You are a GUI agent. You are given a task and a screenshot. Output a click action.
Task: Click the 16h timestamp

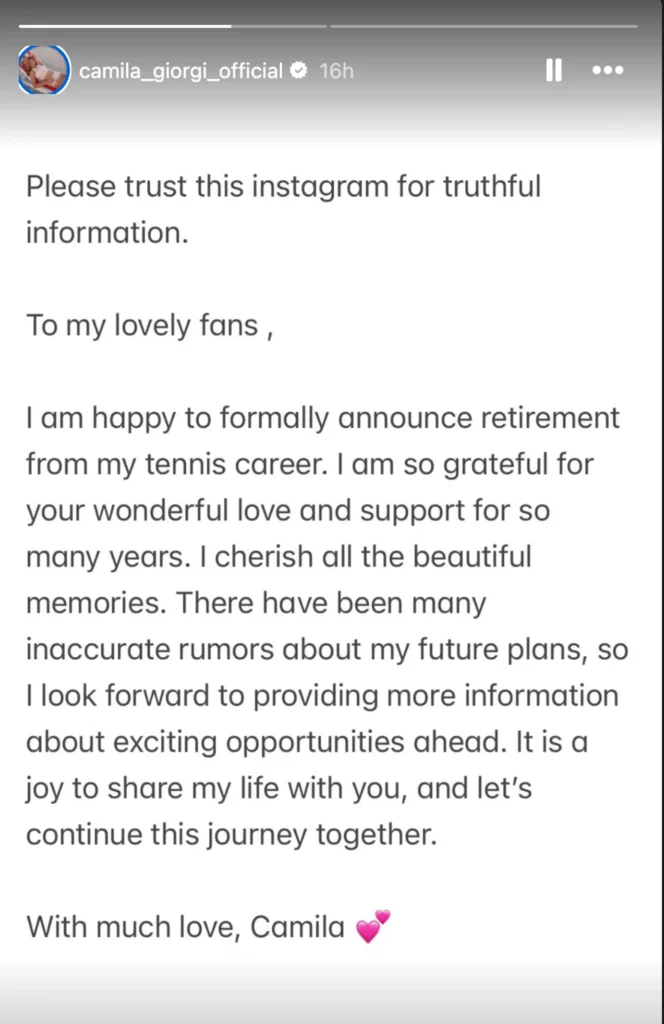(336, 71)
